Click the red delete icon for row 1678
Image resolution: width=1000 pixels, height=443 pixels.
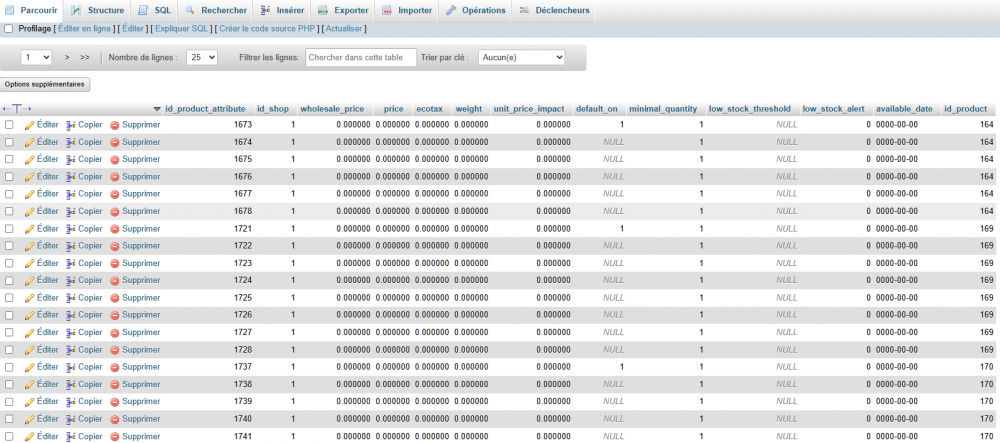[x=115, y=212]
